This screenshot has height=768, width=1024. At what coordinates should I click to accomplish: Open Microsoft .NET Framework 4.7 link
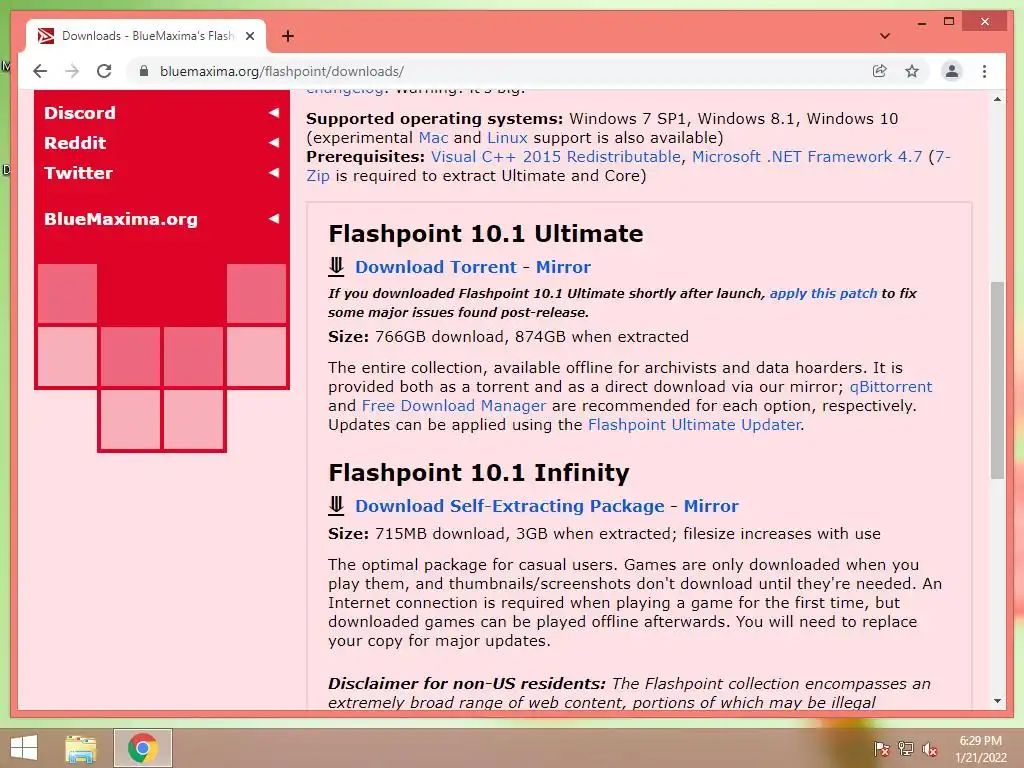[x=807, y=157]
